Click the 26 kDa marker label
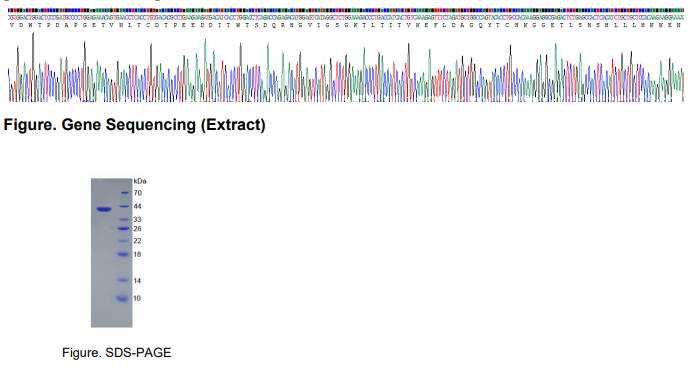The width and height of the screenshot is (691, 370). point(137,229)
